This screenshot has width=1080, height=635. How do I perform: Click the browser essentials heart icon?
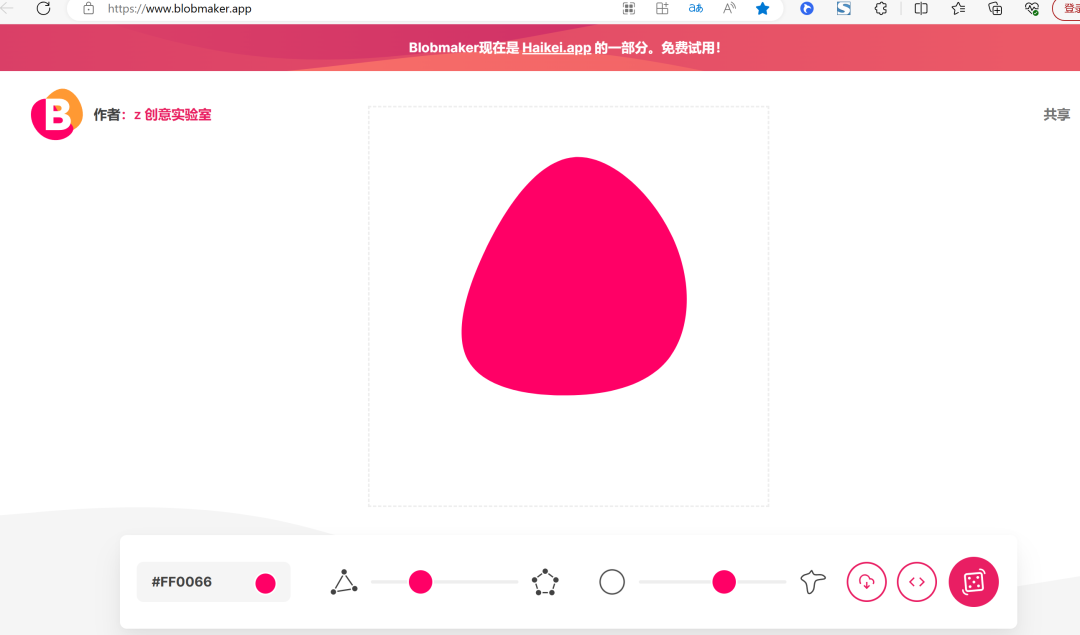coord(1032,8)
